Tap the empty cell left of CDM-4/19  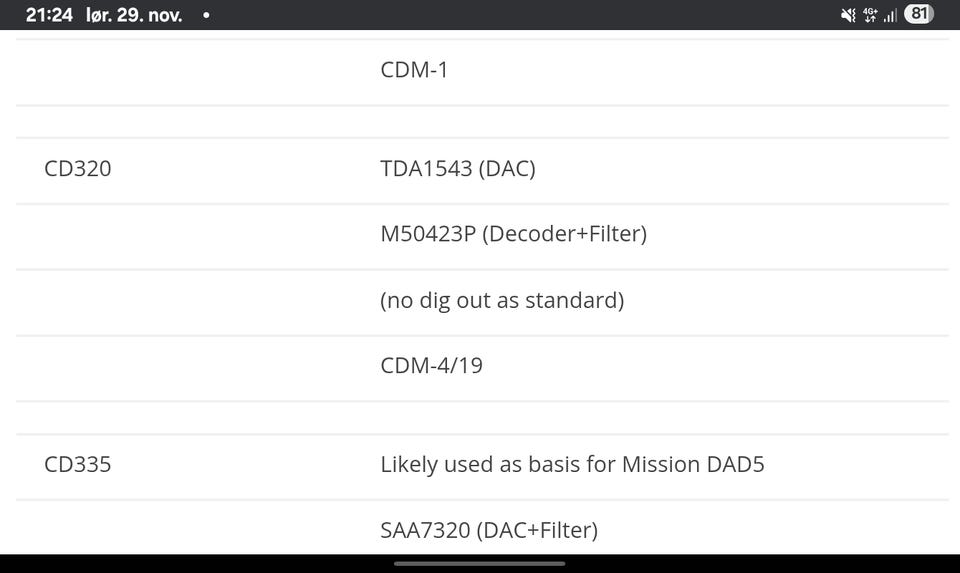(x=190, y=366)
